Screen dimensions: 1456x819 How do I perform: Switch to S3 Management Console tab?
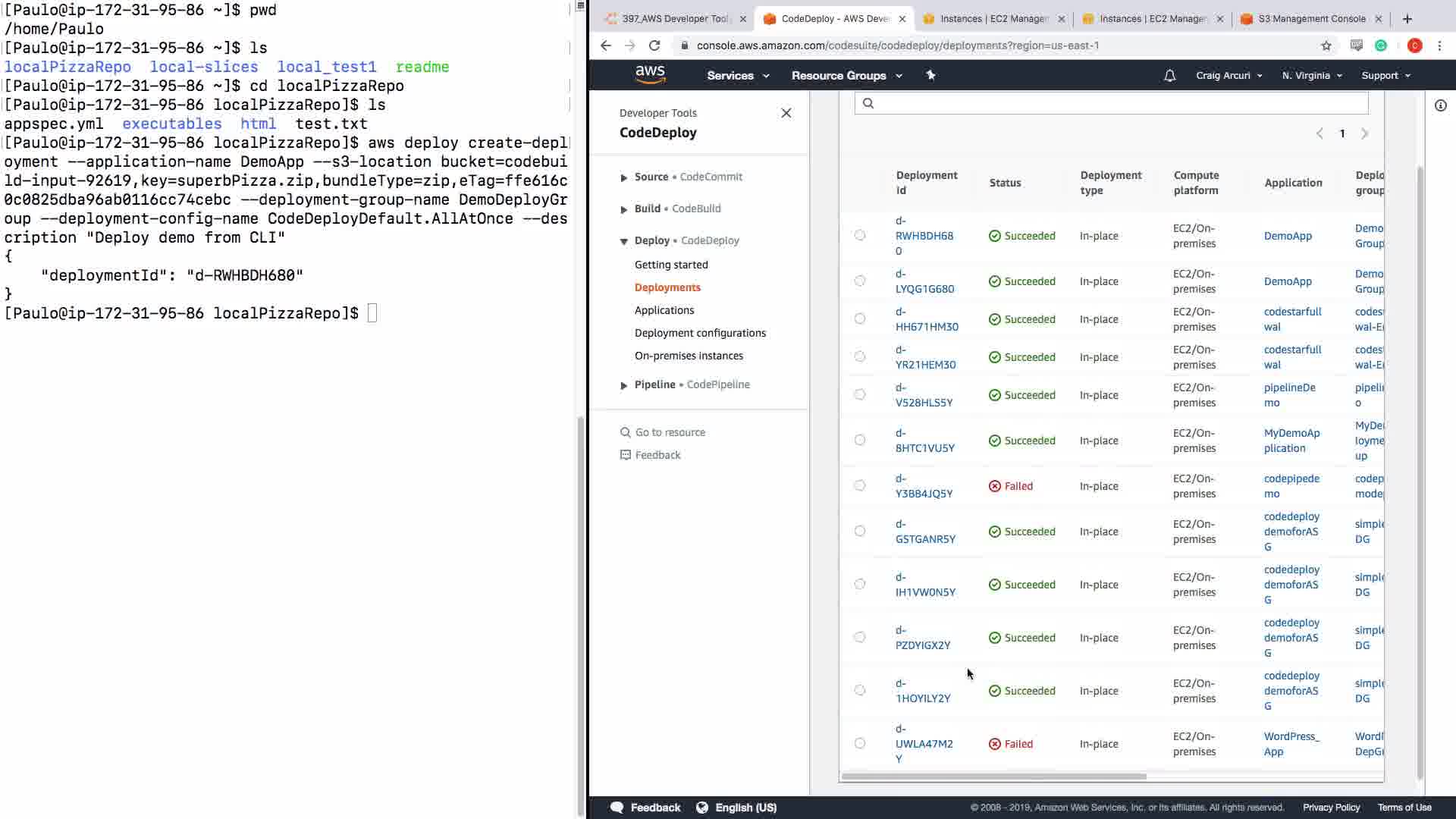tap(1310, 19)
